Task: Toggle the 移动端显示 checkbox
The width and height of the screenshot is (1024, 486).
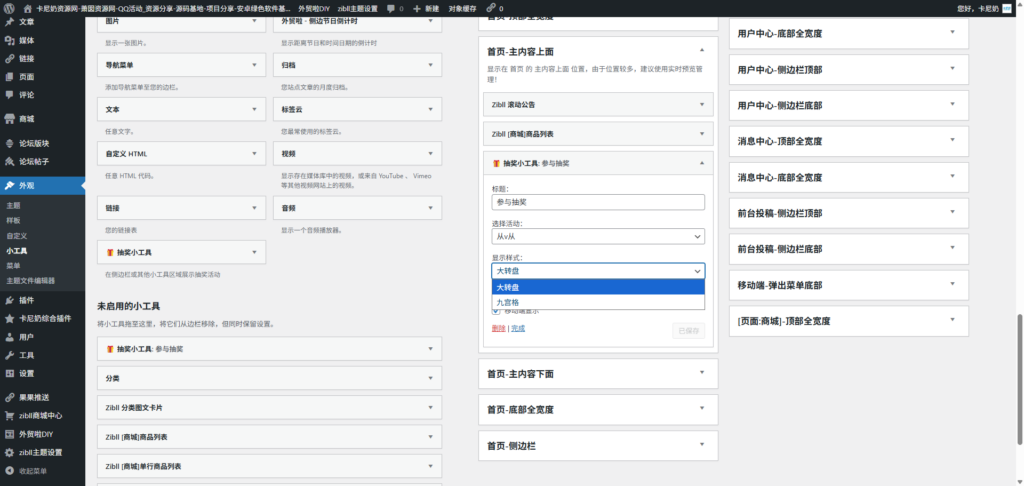Action: coord(496,311)
